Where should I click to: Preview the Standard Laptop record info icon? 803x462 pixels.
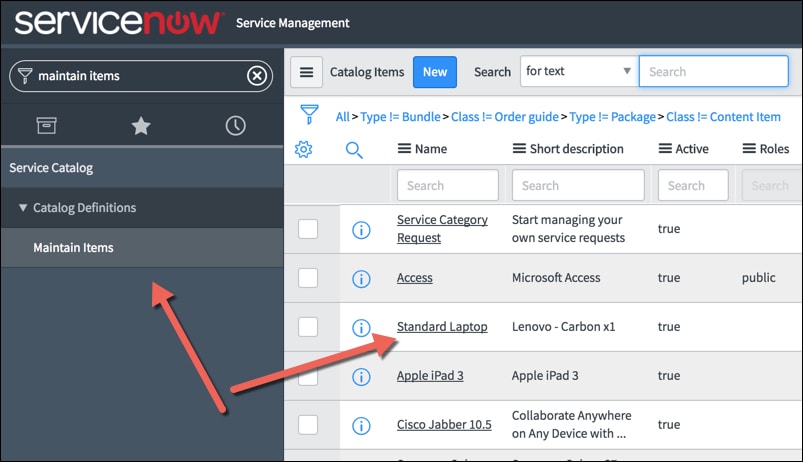[x=361, y=328]
